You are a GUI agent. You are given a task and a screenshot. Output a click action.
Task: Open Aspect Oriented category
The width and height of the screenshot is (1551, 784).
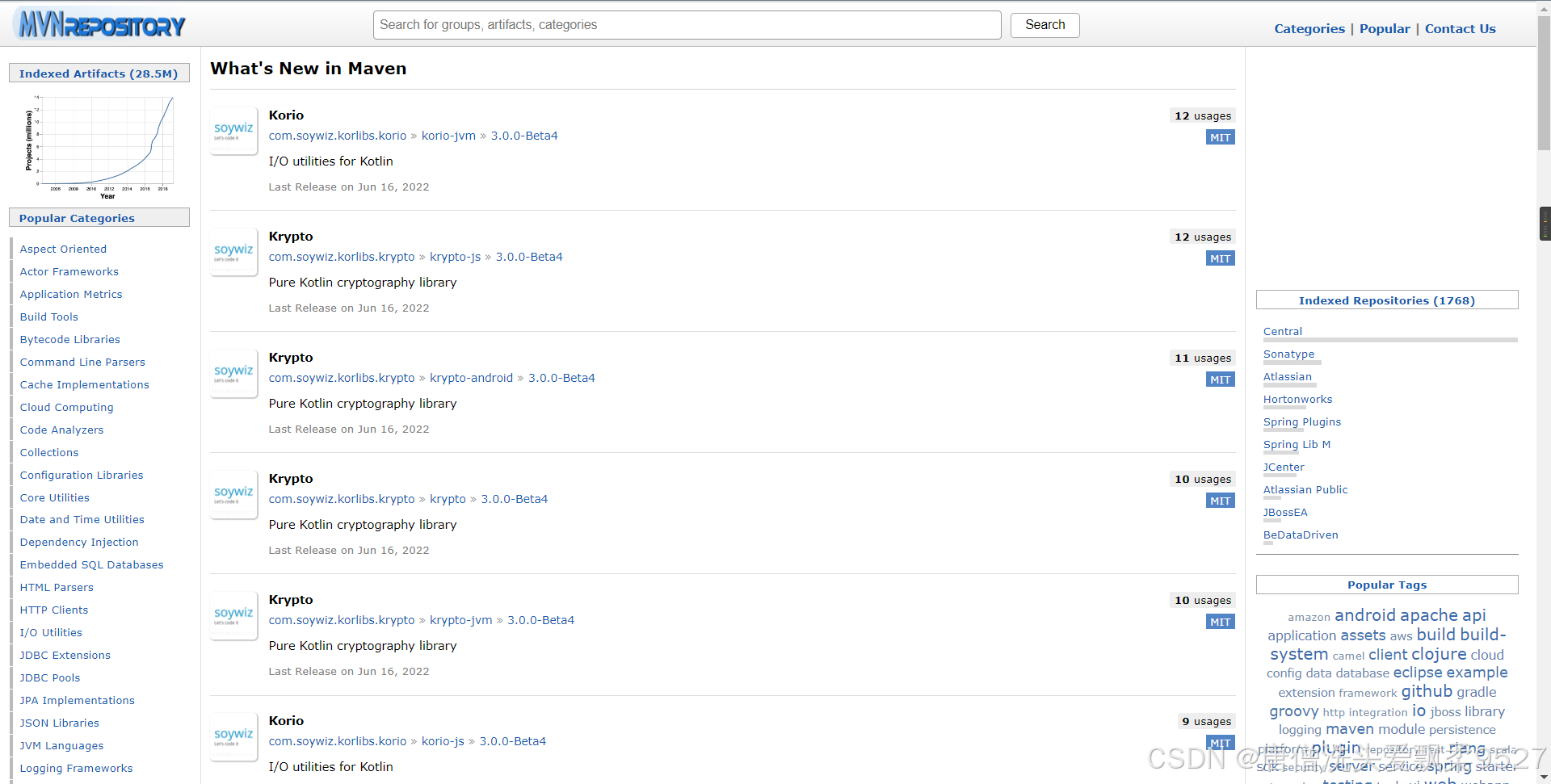(x=63, y=249)
